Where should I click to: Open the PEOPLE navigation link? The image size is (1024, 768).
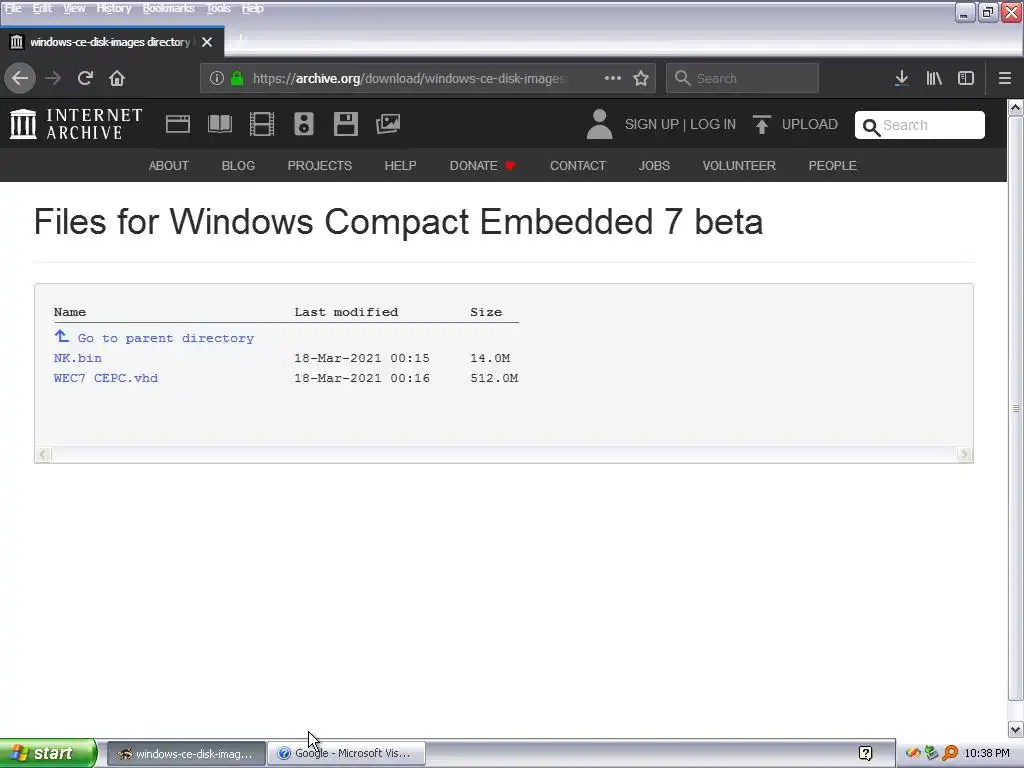(x=832, y=165)
